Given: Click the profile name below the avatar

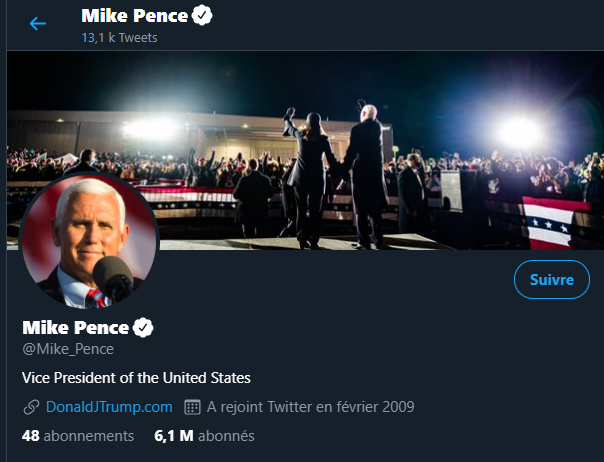Looking at the screenshot, I should (76, 327).
